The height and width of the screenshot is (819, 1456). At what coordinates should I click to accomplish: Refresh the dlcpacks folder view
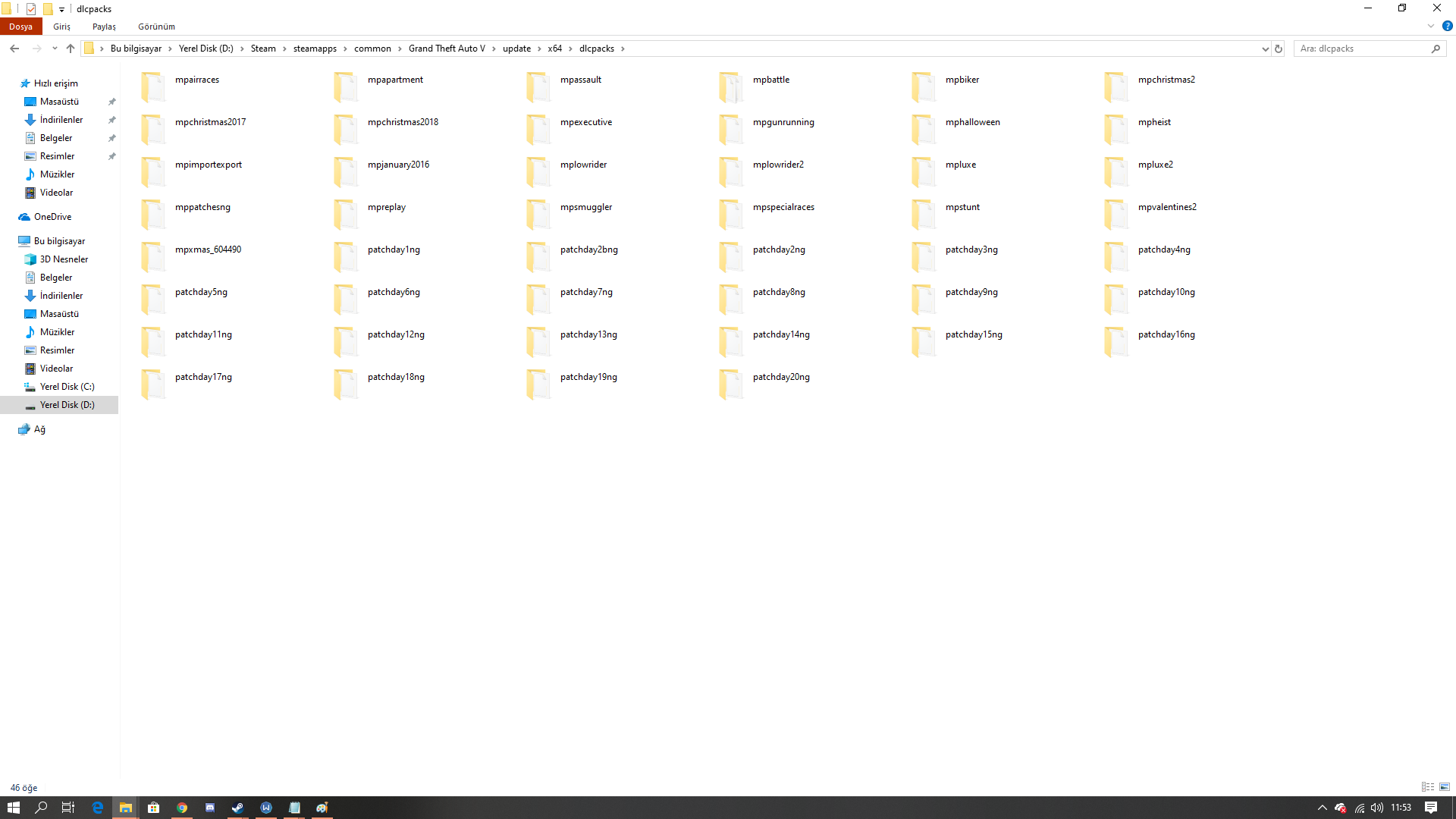tap(1279, 49)
